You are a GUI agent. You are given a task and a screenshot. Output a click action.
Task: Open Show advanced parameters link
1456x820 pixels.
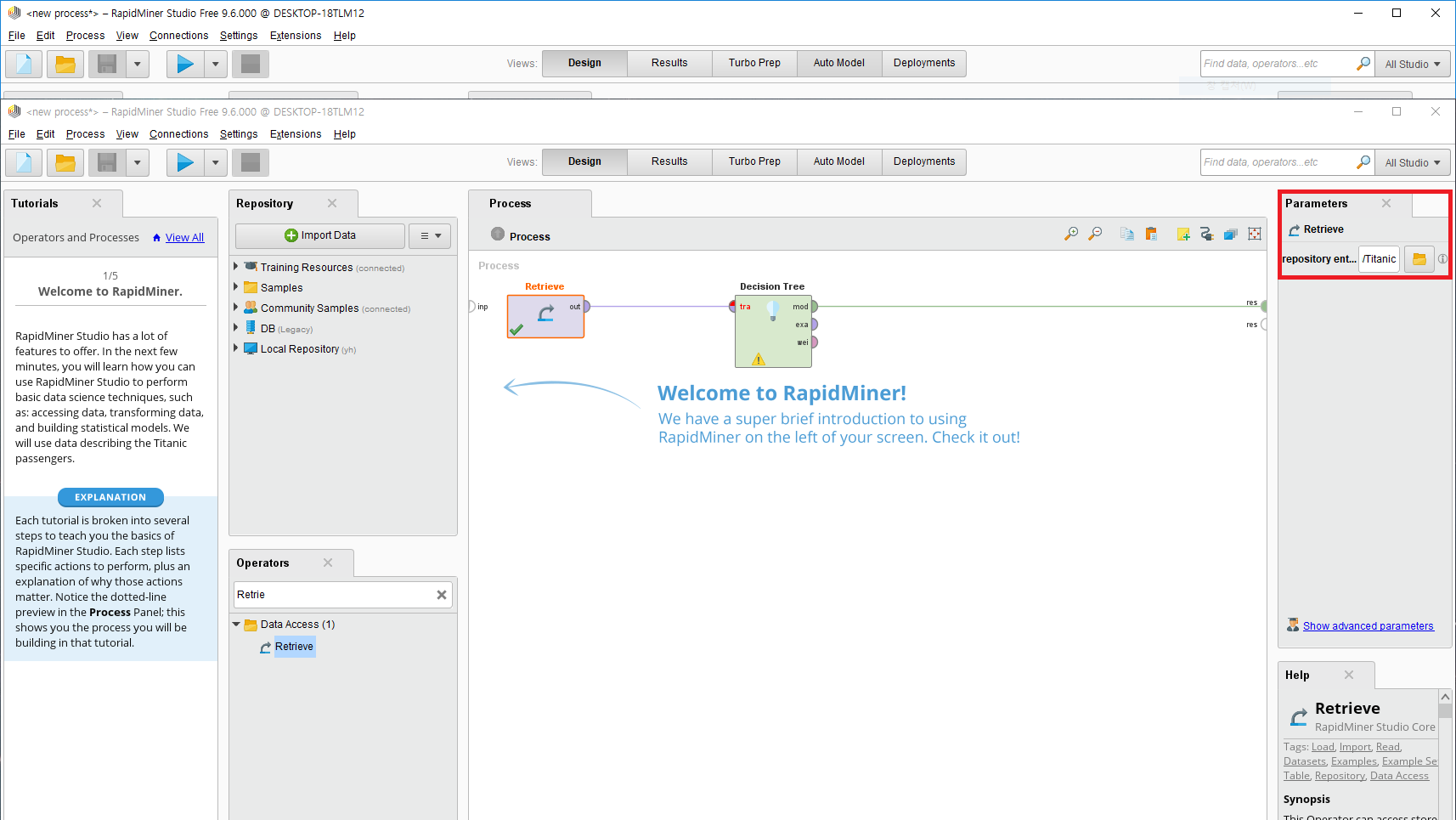[1368, 626]
